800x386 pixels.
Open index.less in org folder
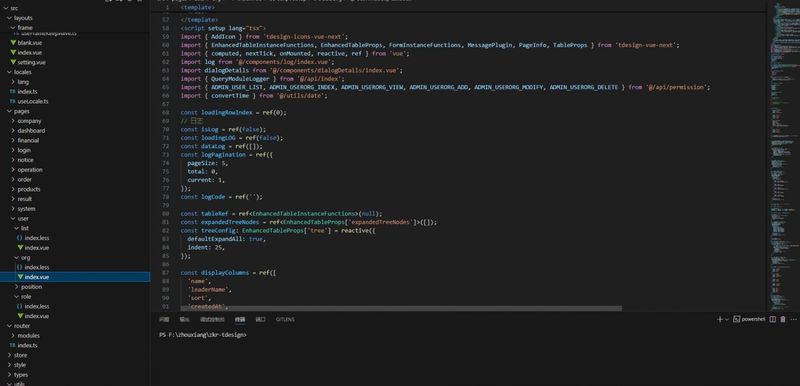pos(37,267)
